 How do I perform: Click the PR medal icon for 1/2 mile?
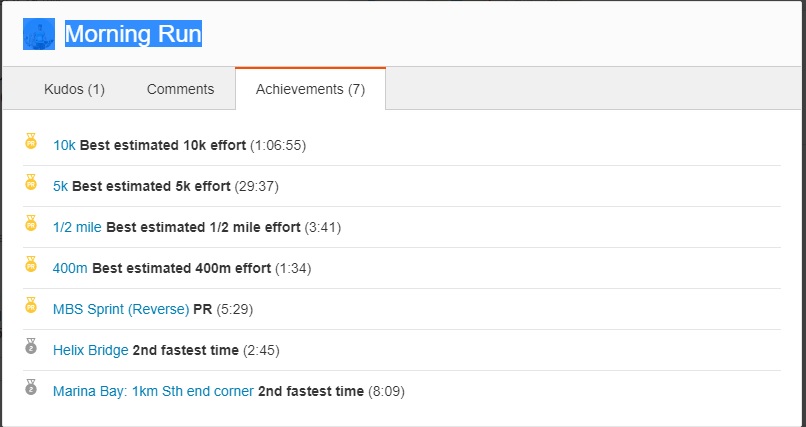click(31, 224)
